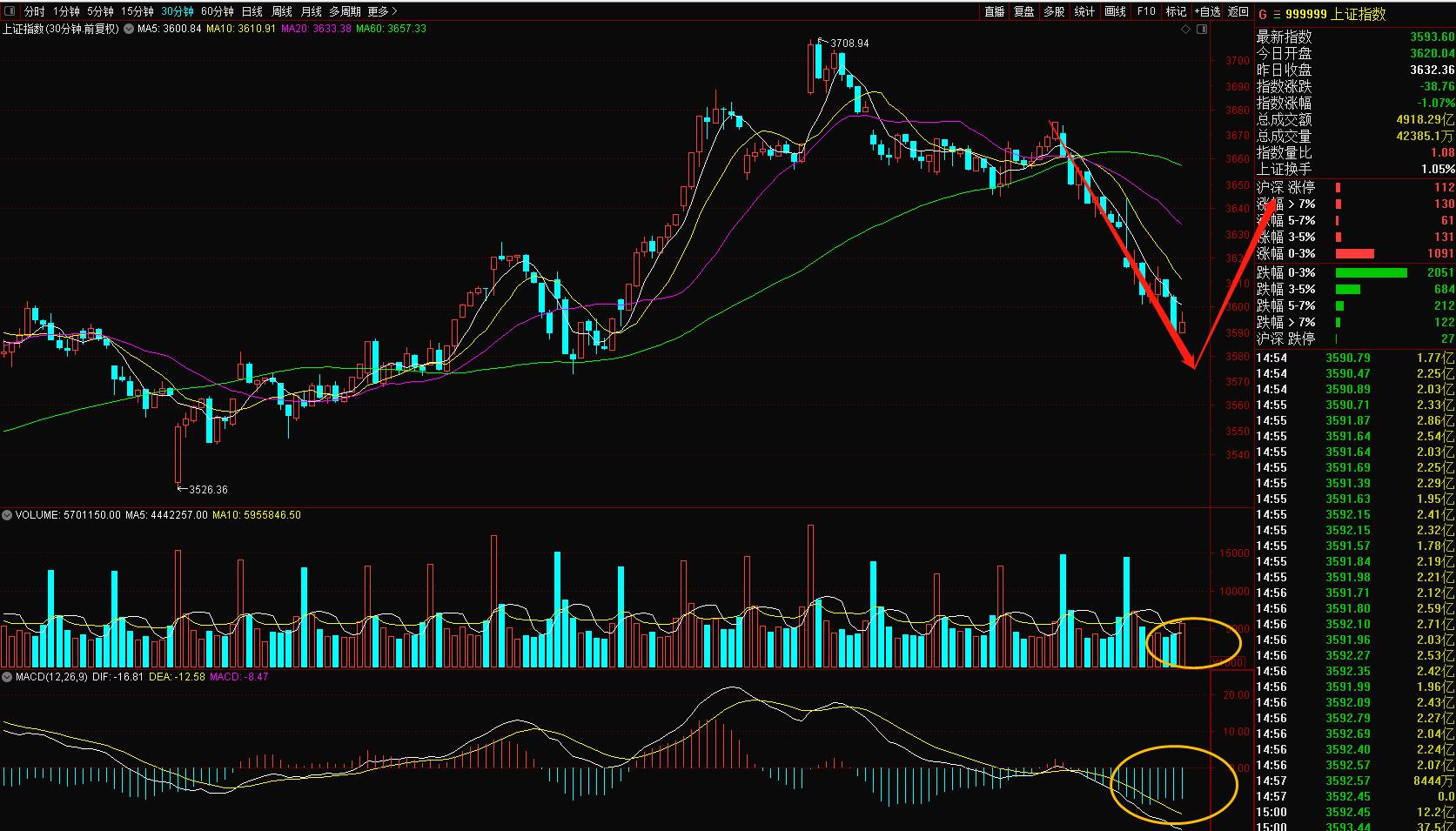The height and width of the screenshot is (831, 1456).
Task: Expand the VOLUME indicator dropdown
Action: tap(8, 515)
